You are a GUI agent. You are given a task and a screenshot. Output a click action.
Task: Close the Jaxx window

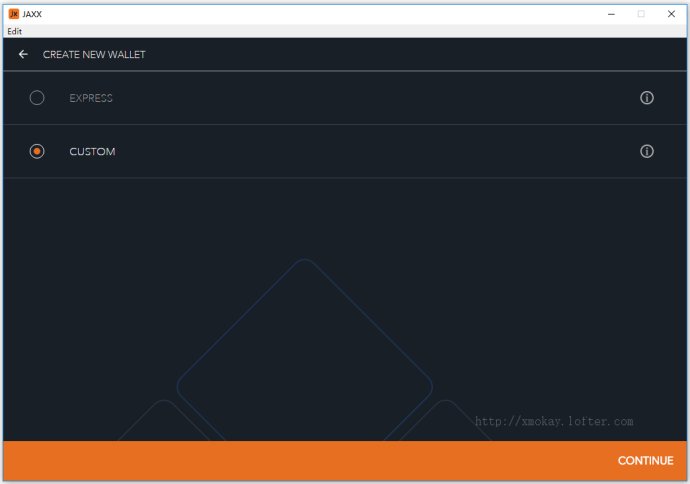pos(671,14)
